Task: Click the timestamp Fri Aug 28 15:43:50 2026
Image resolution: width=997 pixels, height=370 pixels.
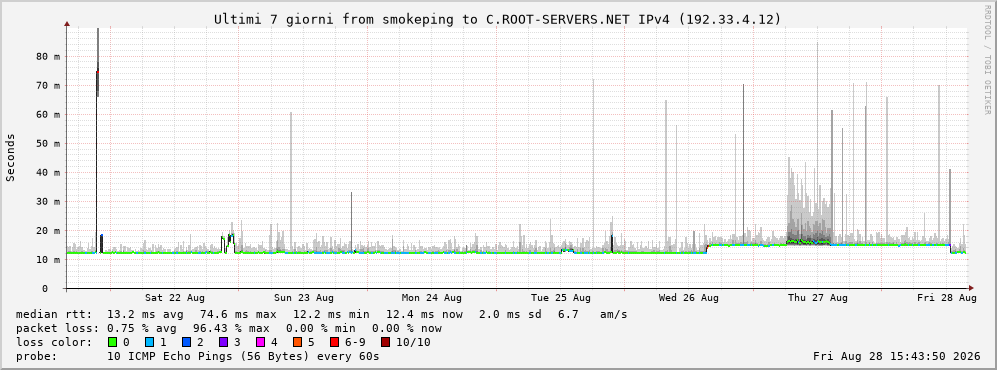Action: [897, 356]
